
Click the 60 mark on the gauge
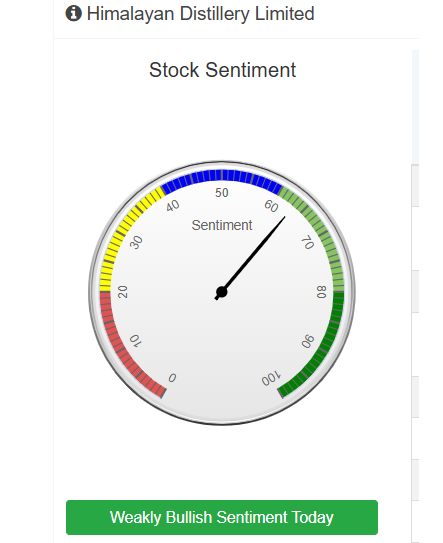click(271, 206)
